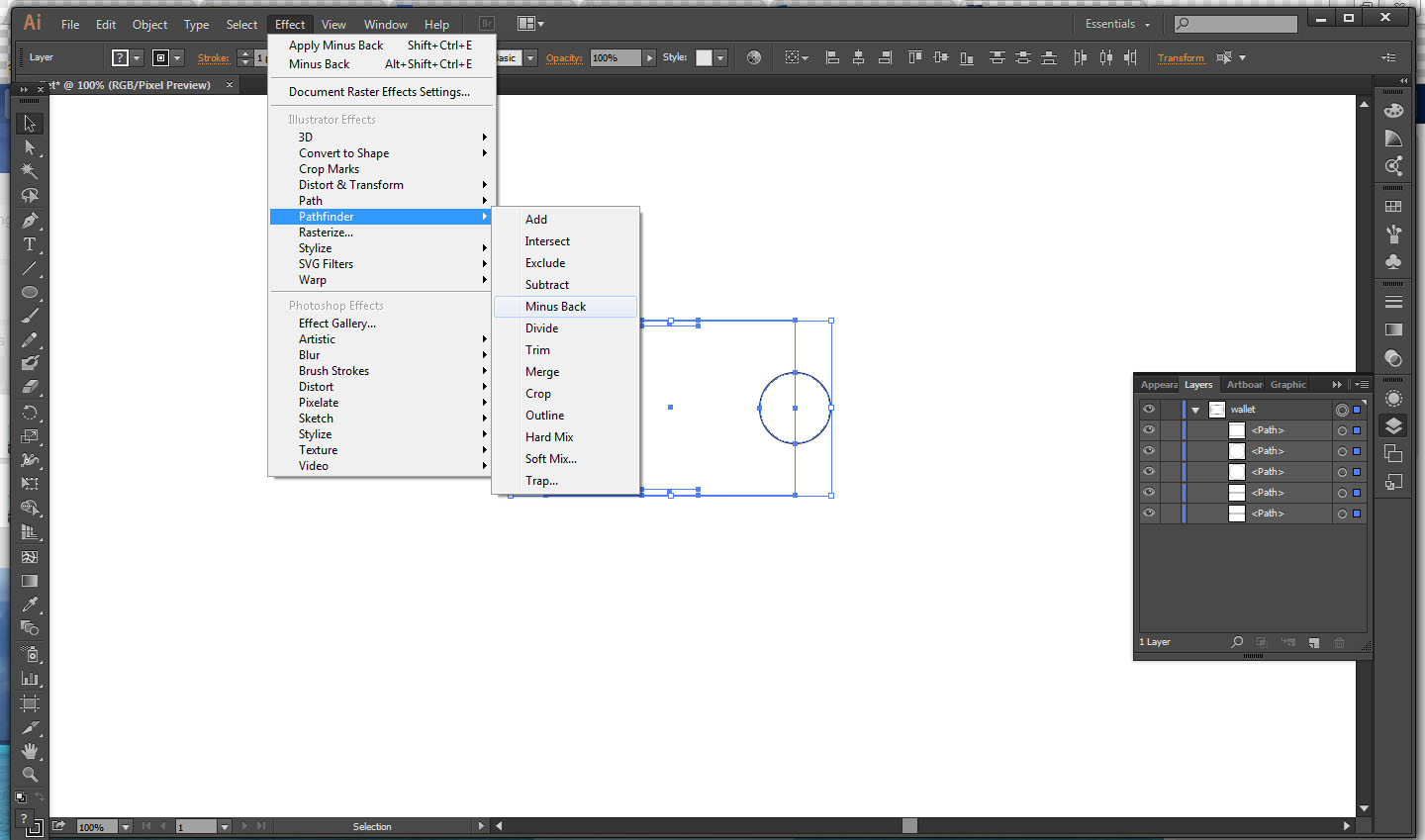Click wallet layer blue selection indicator square
1425x840 pixels.
[1357, 410]
